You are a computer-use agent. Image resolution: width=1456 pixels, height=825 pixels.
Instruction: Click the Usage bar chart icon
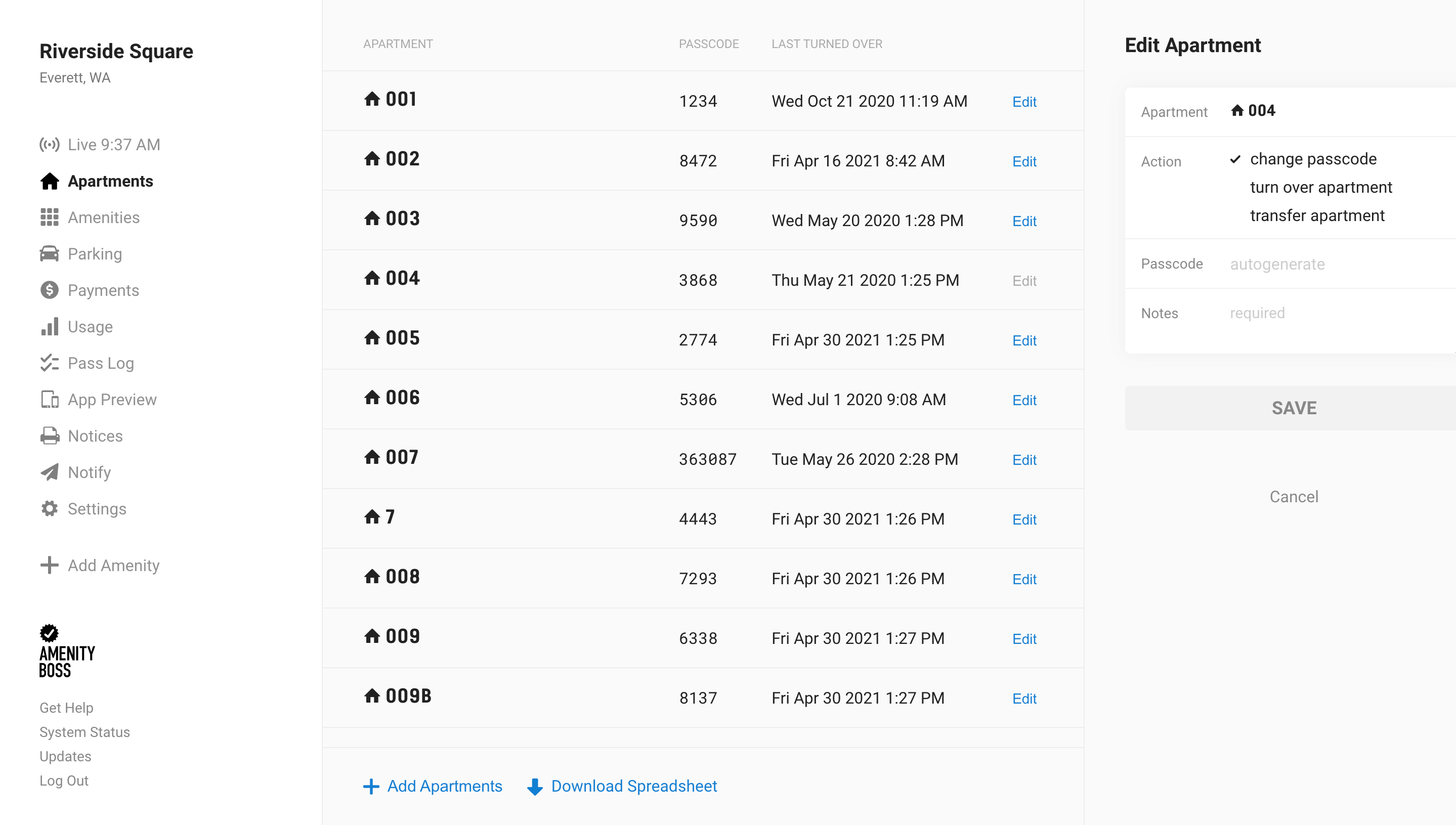pyautogui.click(x=49, y=326)
